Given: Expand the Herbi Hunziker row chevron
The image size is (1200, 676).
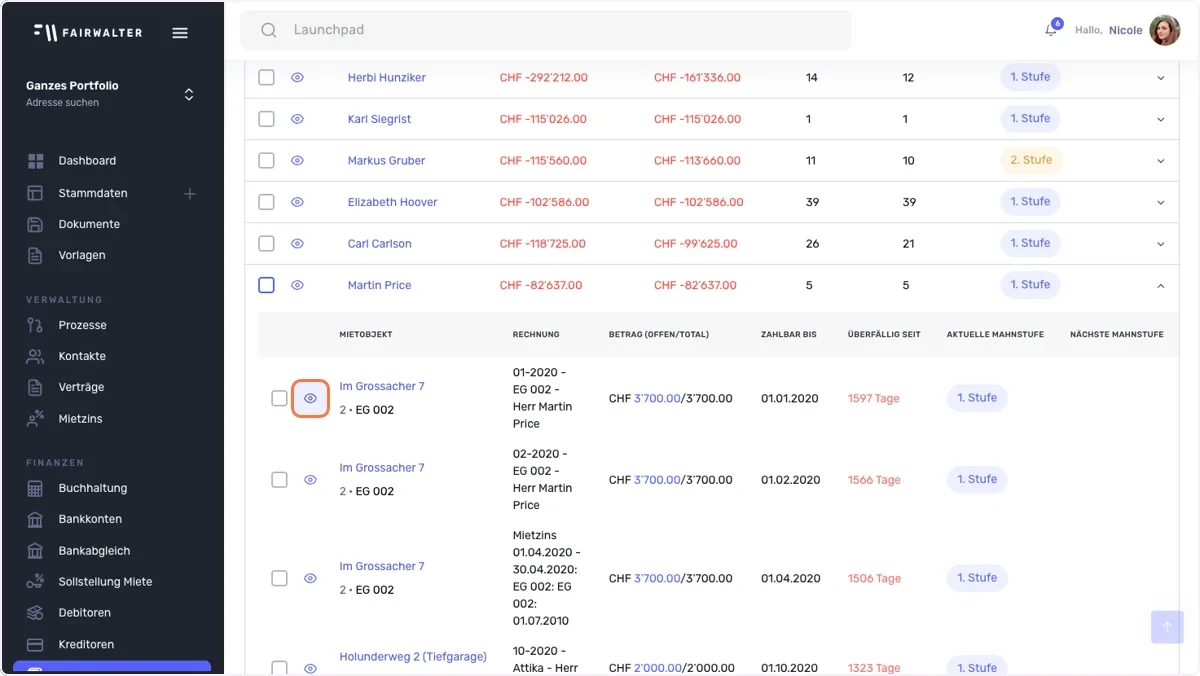Looking at the screenshot, I should pos(1161,78).
